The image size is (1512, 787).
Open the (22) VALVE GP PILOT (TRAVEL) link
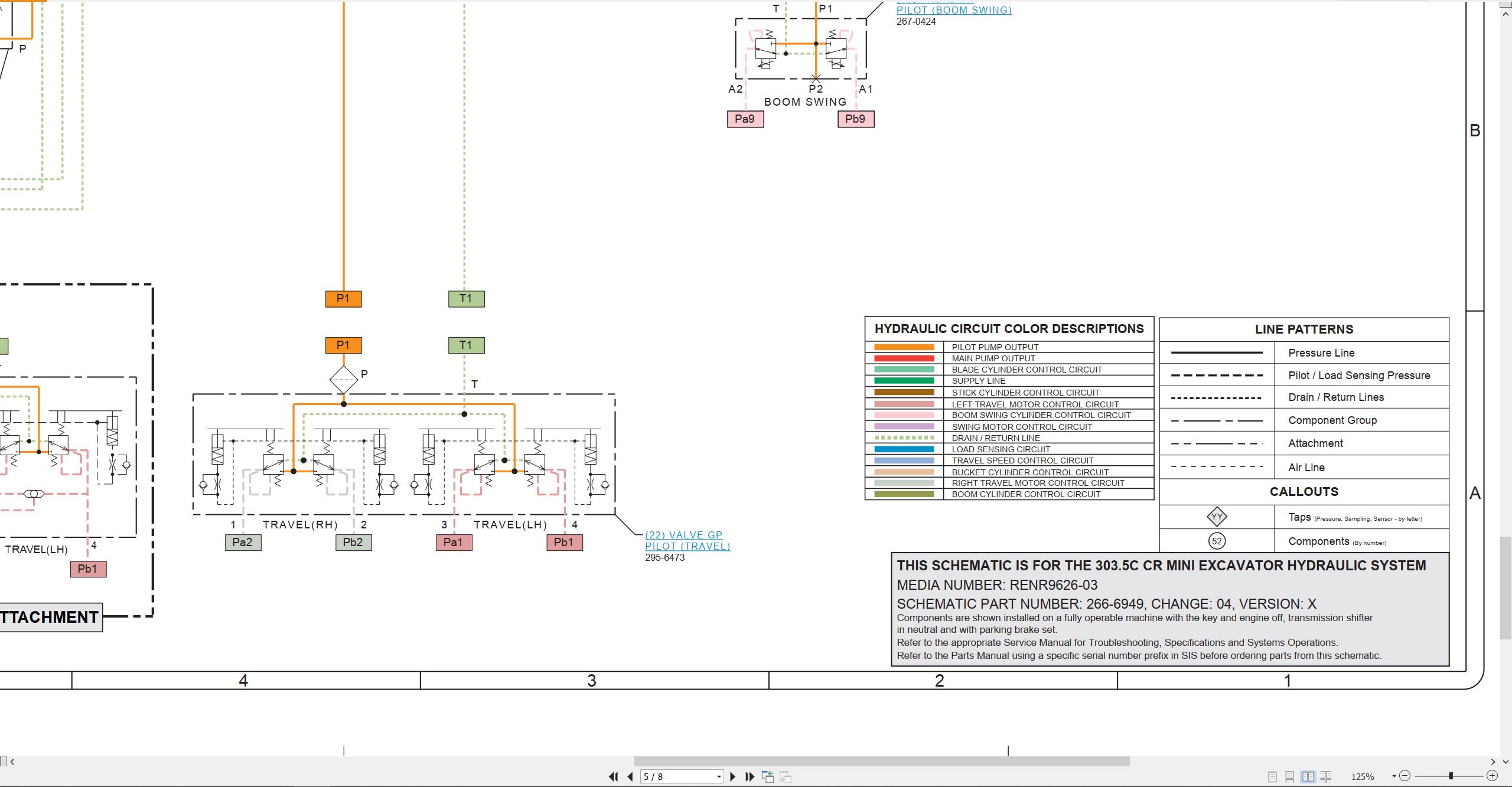click(687, 540)
